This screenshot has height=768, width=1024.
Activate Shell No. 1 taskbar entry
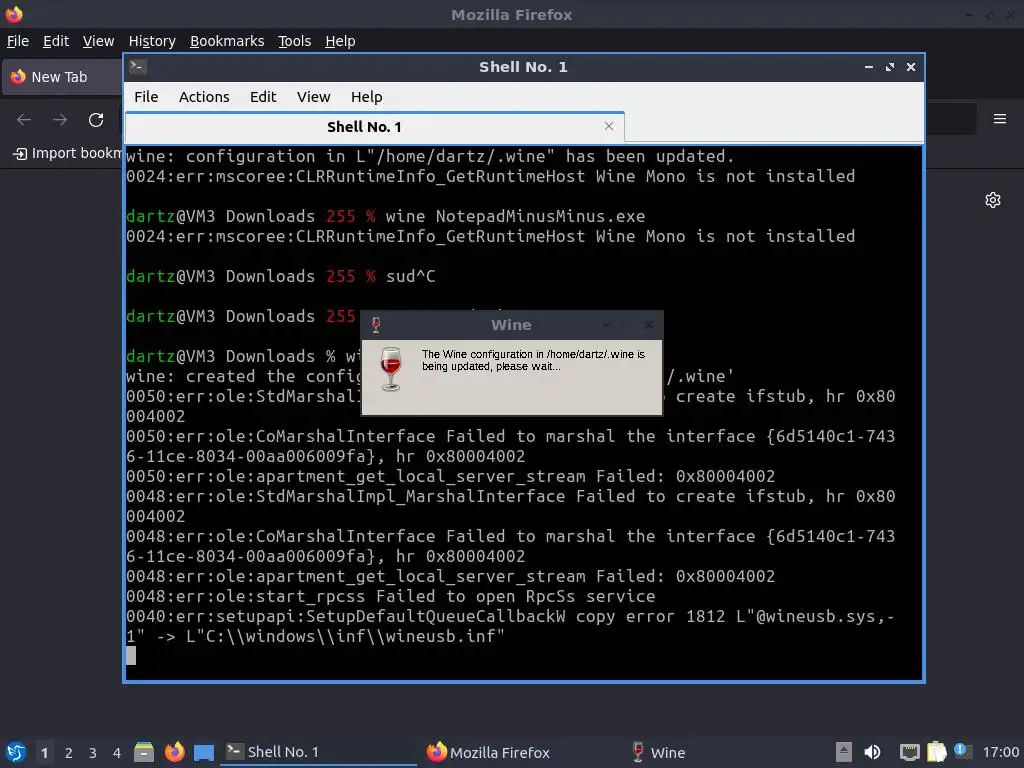318,752
